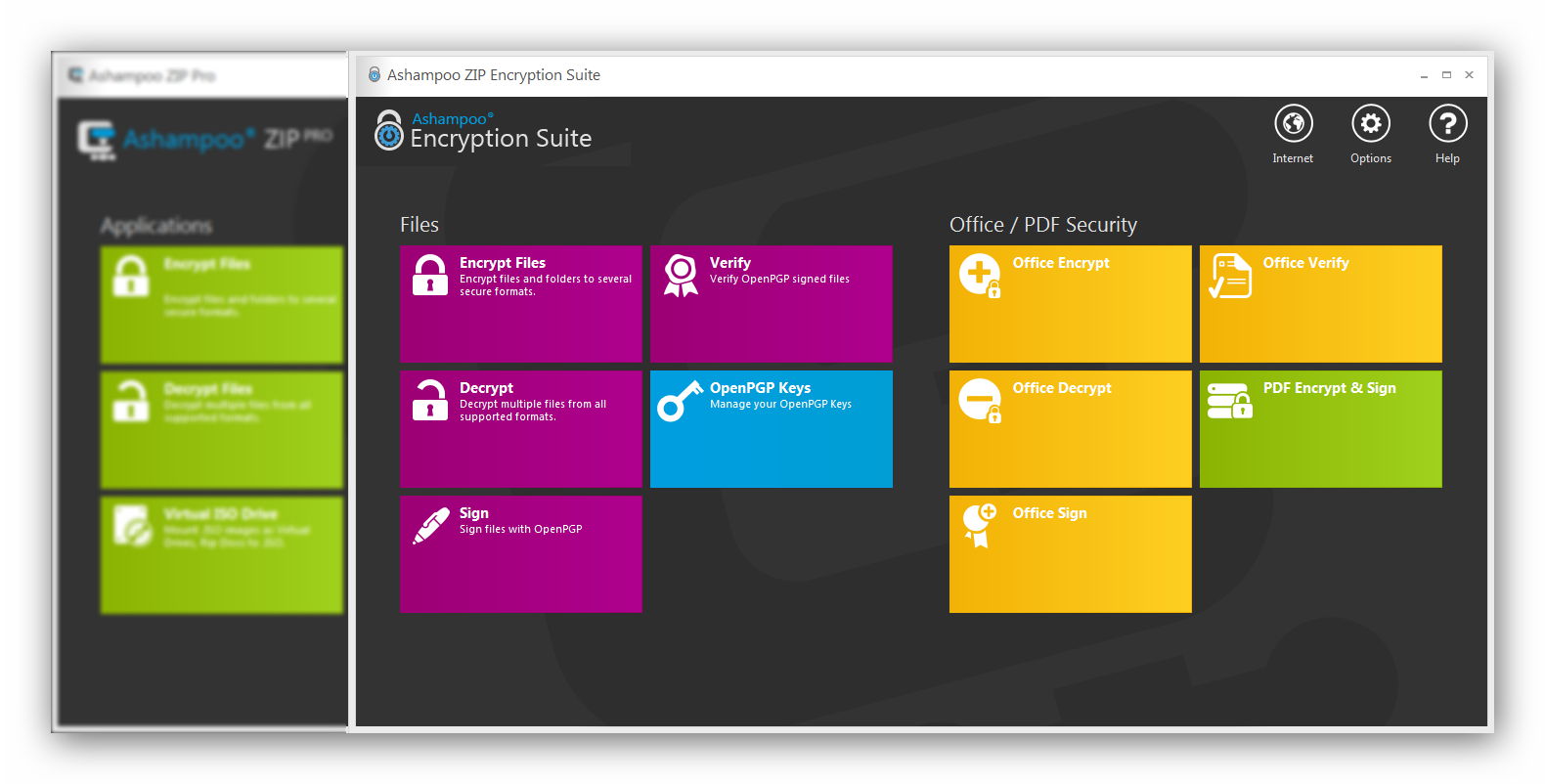Click the Decrypt Files lock icon in ZIP Pro window
Image resolution: width=1545 pixels, height=784 pixels.
tap(131, 401)
